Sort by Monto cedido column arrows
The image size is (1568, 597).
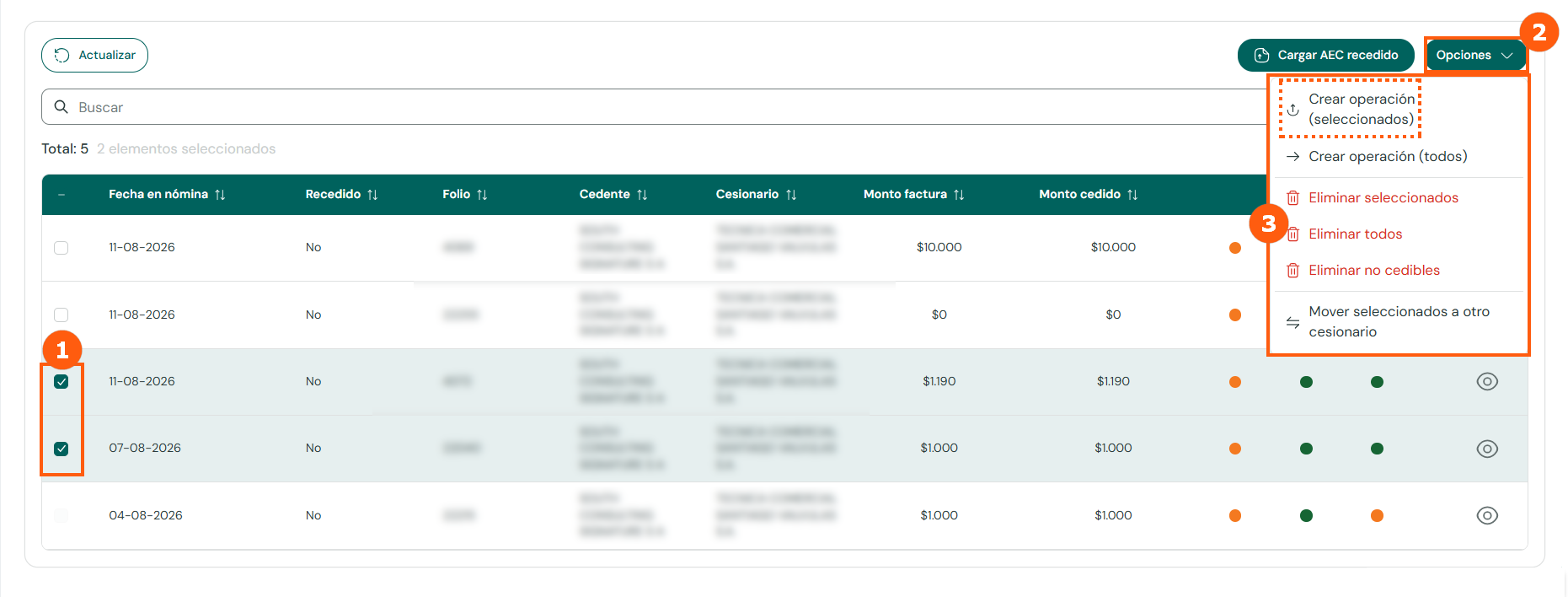(1132, 195)
